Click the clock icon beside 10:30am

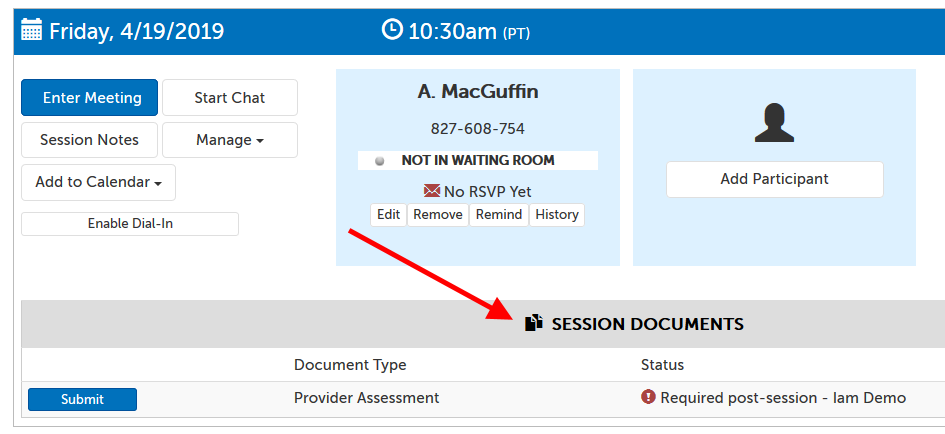(392, 29)
